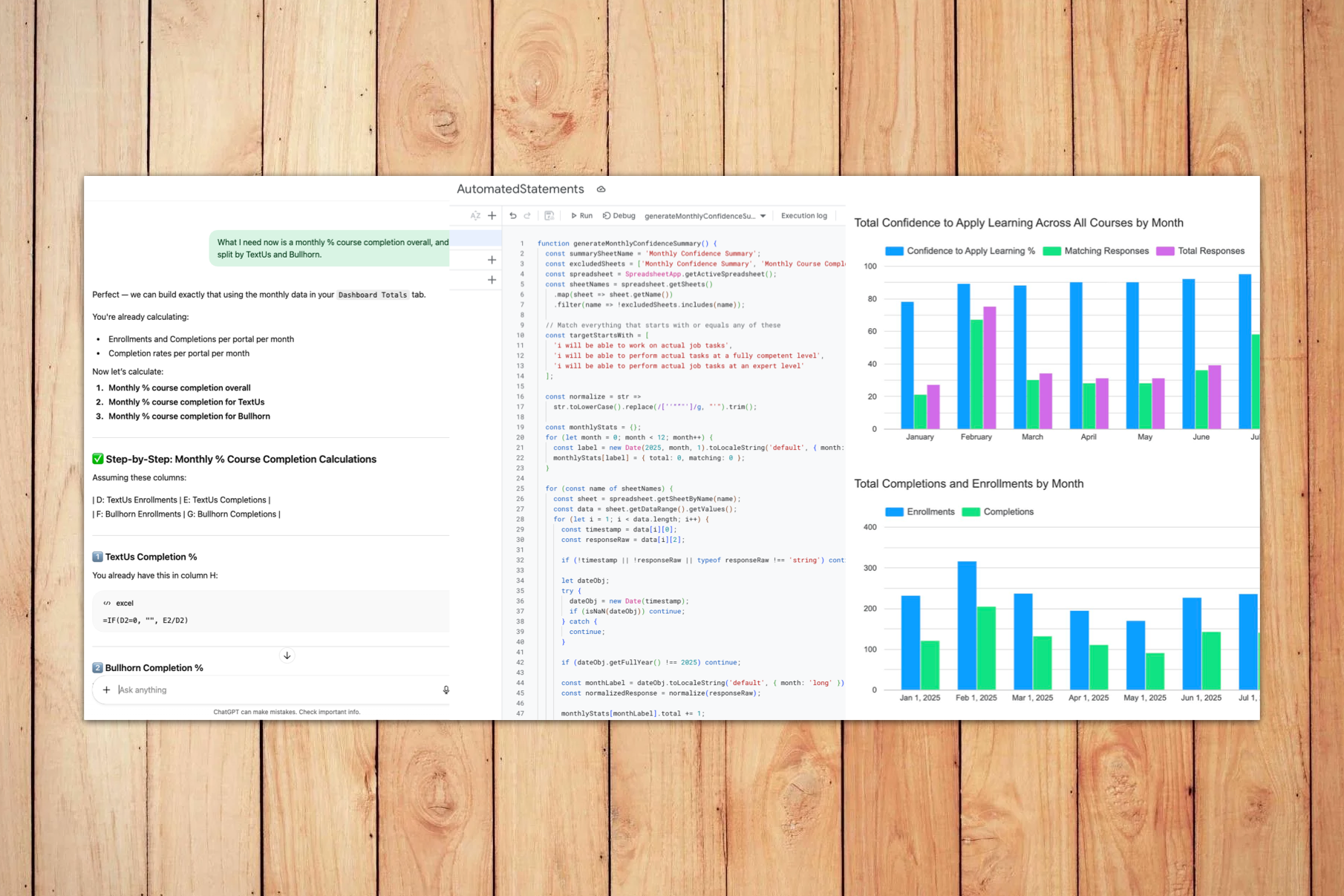This screenshot has width=1344, height=896.
Task: Click the green checkmark emoji before Step-by-Step
Action: (x=97, y=459)
